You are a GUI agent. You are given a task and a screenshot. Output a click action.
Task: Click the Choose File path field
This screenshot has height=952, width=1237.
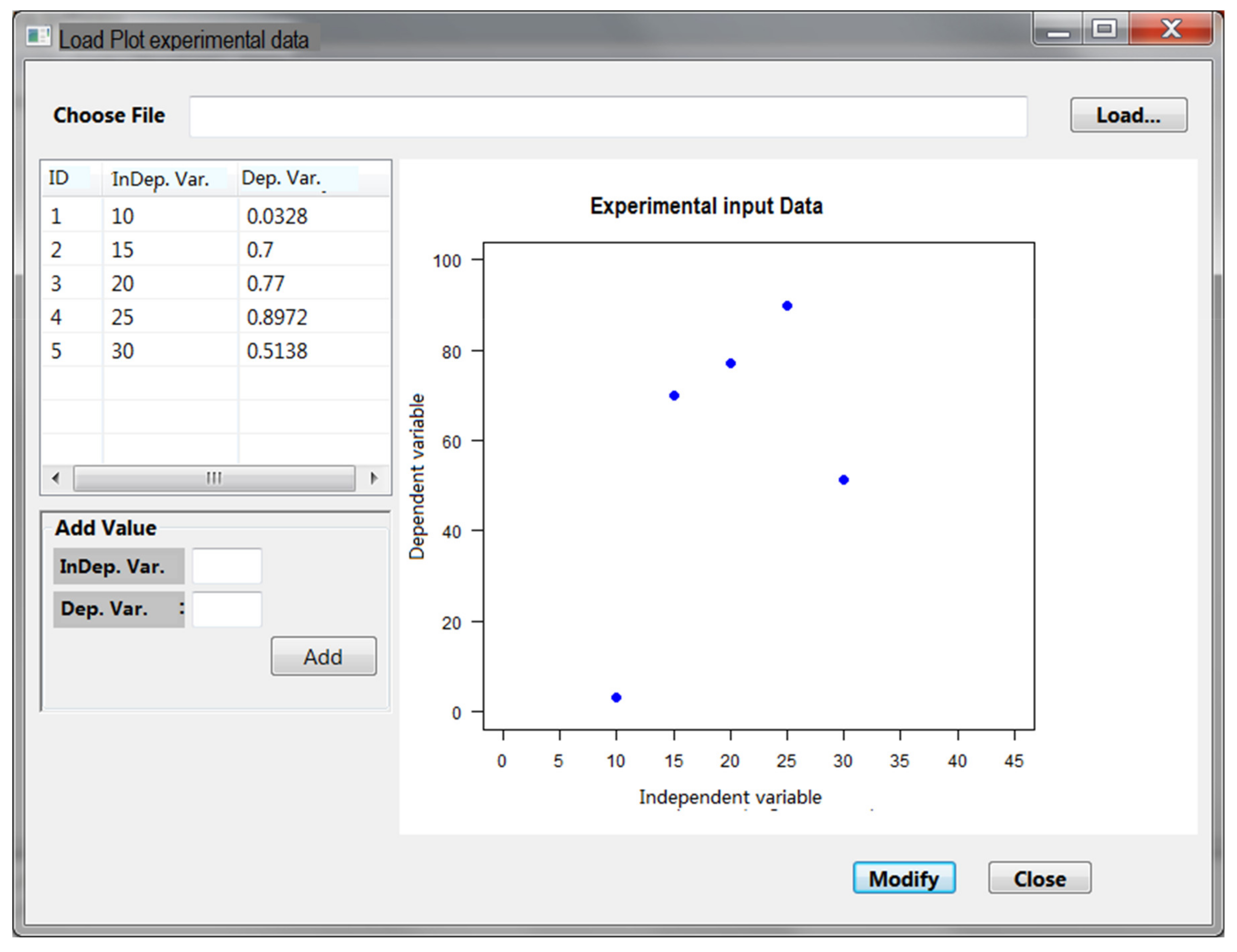608,116
